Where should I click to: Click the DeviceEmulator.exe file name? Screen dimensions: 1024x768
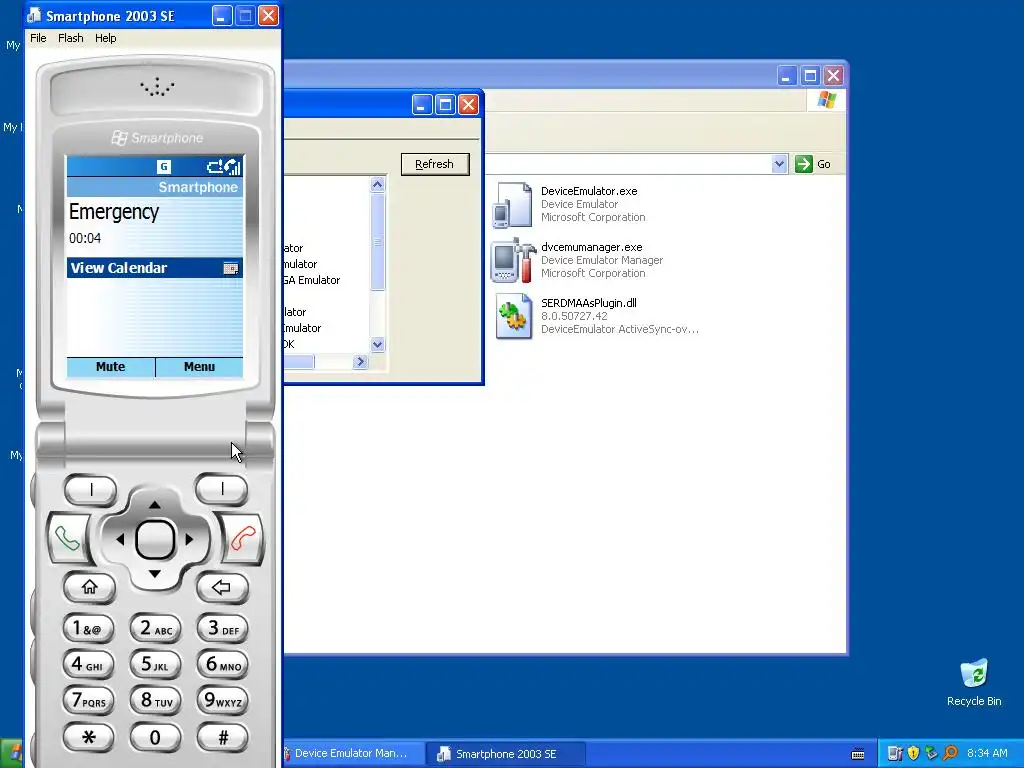(x=589, y=191)
